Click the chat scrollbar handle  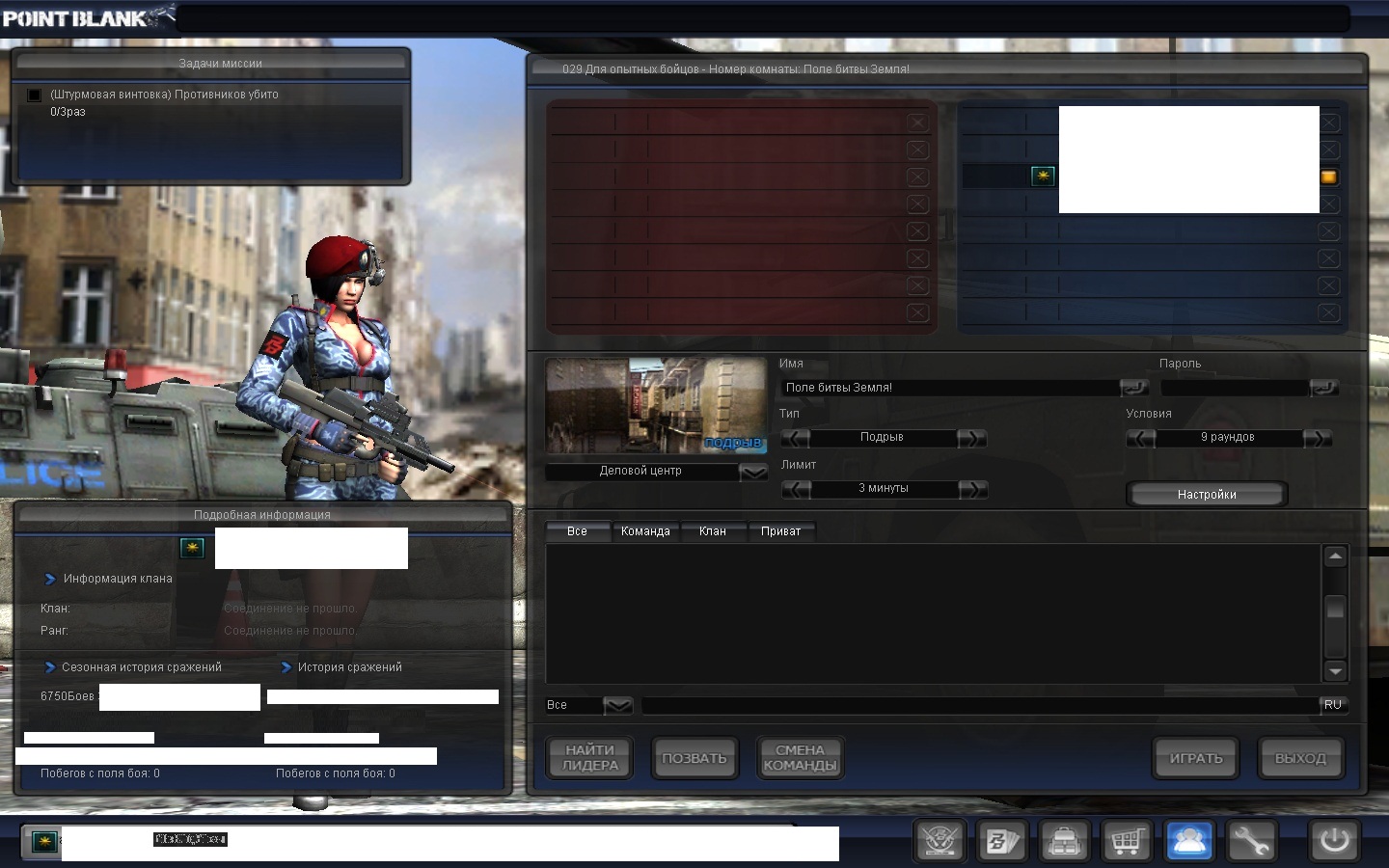[1335, 608]
